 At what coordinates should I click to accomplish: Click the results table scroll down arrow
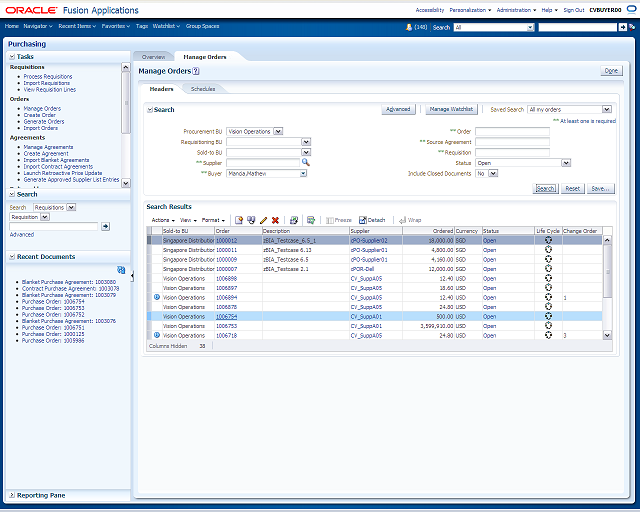click(x=607, y=335)
